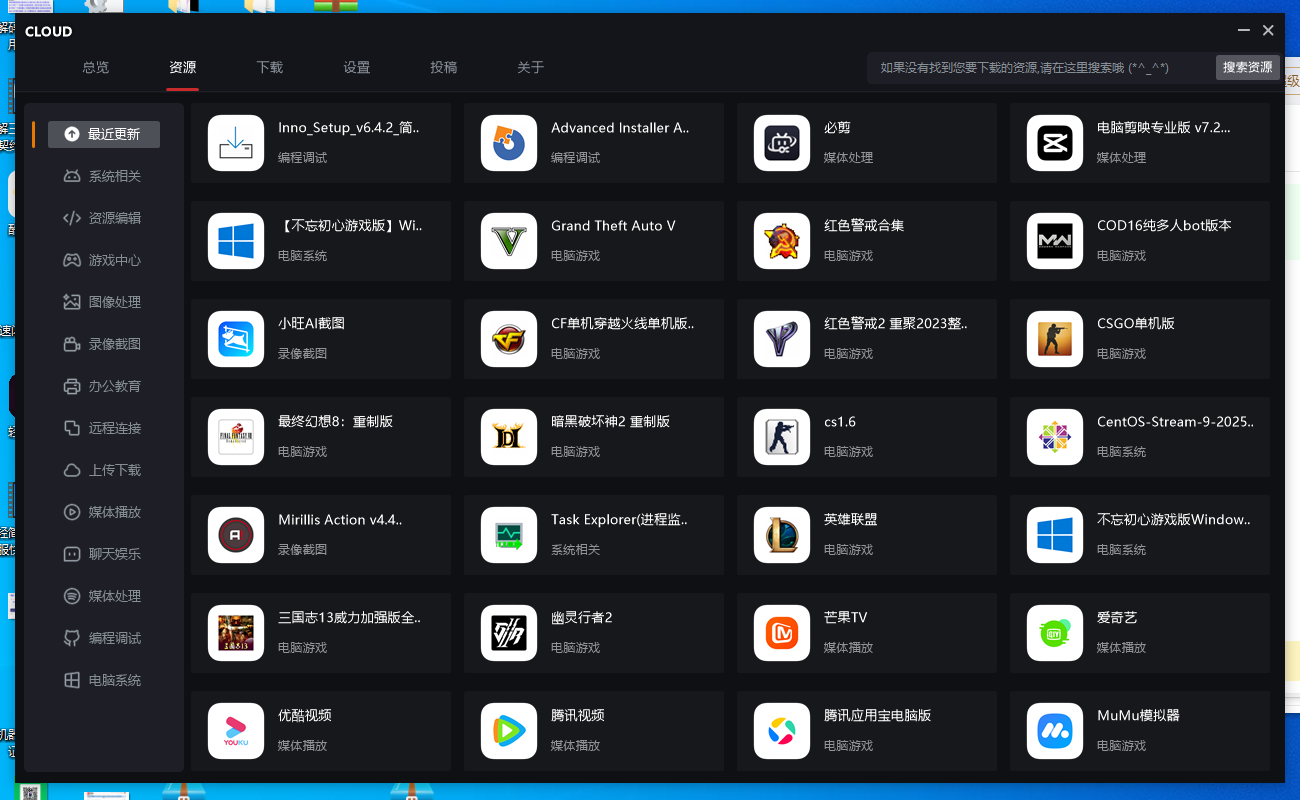Open the Task Explorer icon
Screen dimensions: 1300x800
tap(509, 535)
